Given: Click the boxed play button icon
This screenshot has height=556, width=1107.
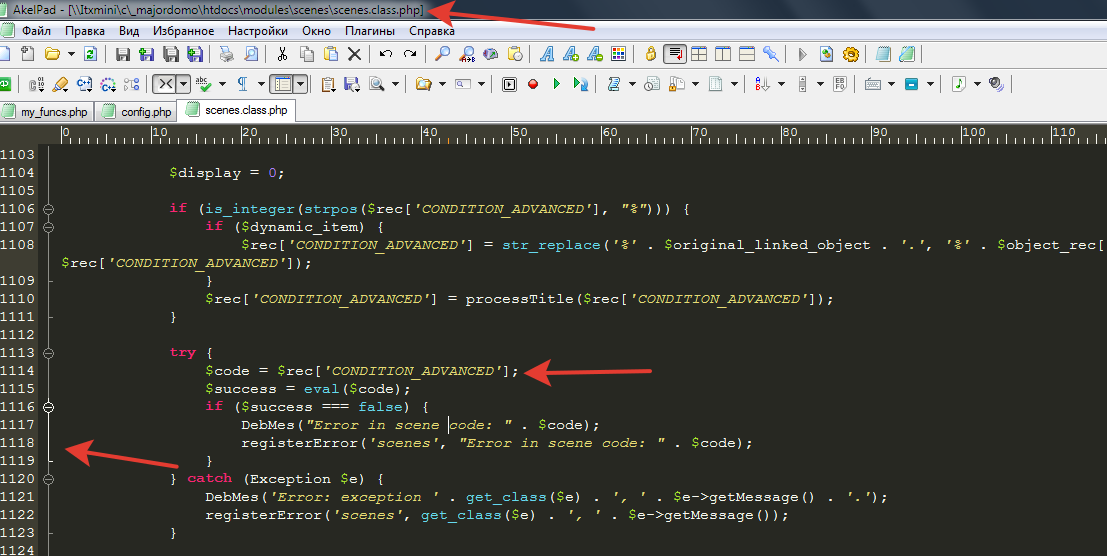Looking at the screenshot, I should [509, 84].
